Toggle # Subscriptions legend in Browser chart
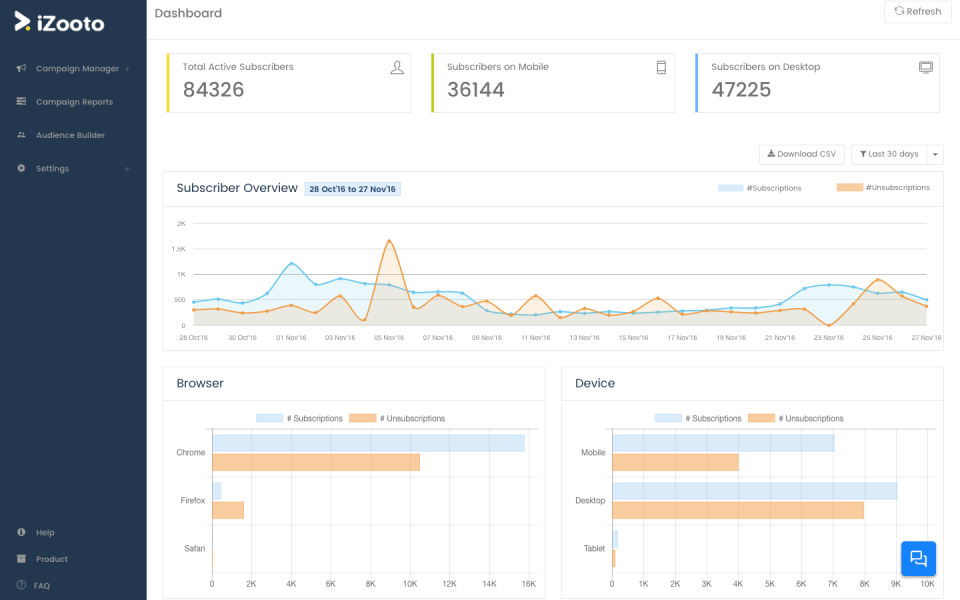This screenshot has height=600, width=960. coord(299,418)
